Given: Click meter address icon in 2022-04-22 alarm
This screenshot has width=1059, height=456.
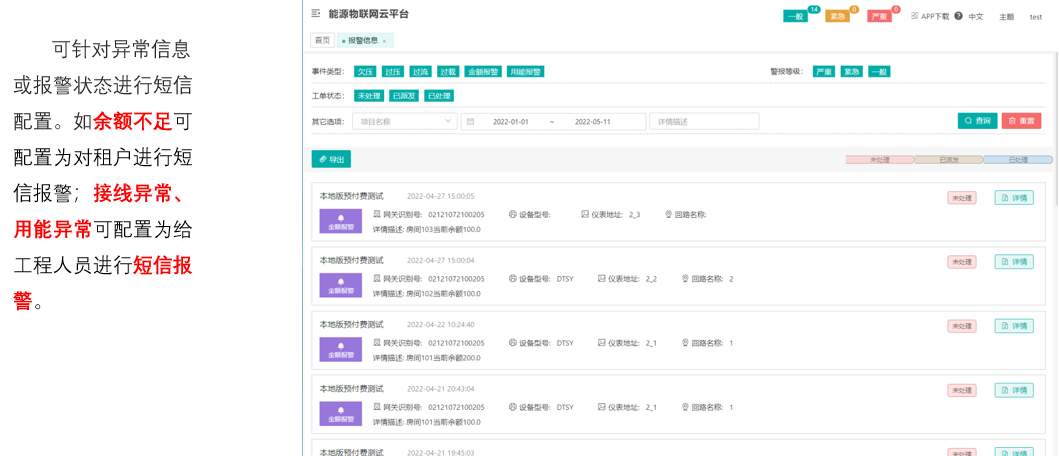Looking at the screenshot, I should [x=602, y=343].
